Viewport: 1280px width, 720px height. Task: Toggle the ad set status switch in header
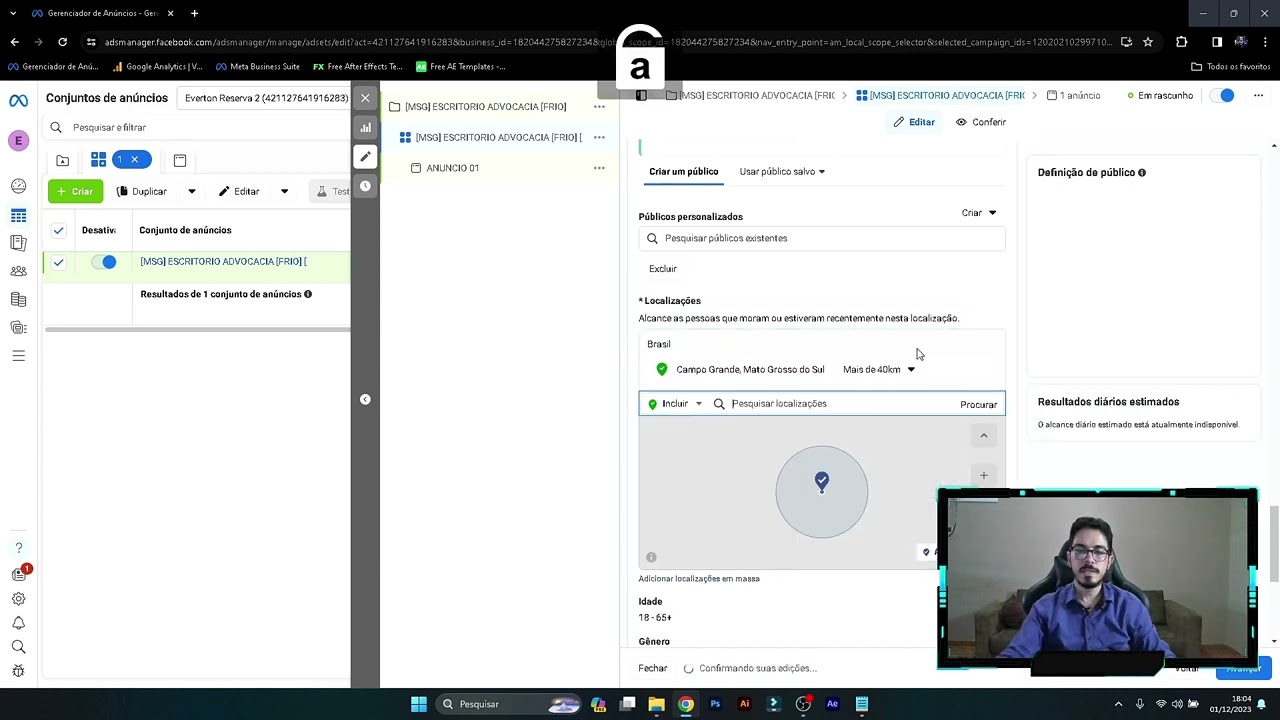pos(1222,95)
